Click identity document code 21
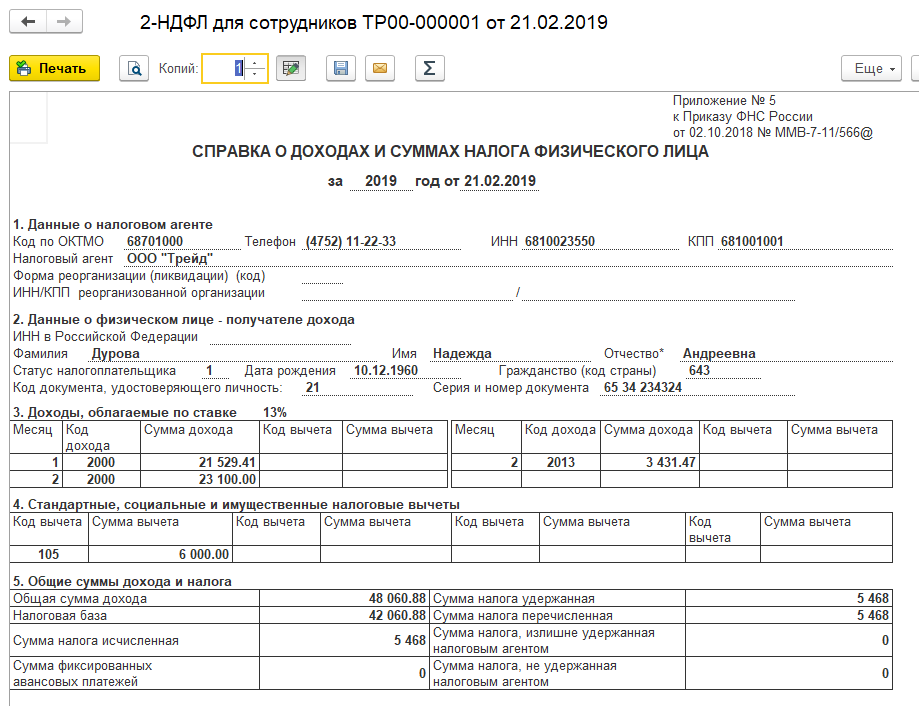 coord(312,388)
